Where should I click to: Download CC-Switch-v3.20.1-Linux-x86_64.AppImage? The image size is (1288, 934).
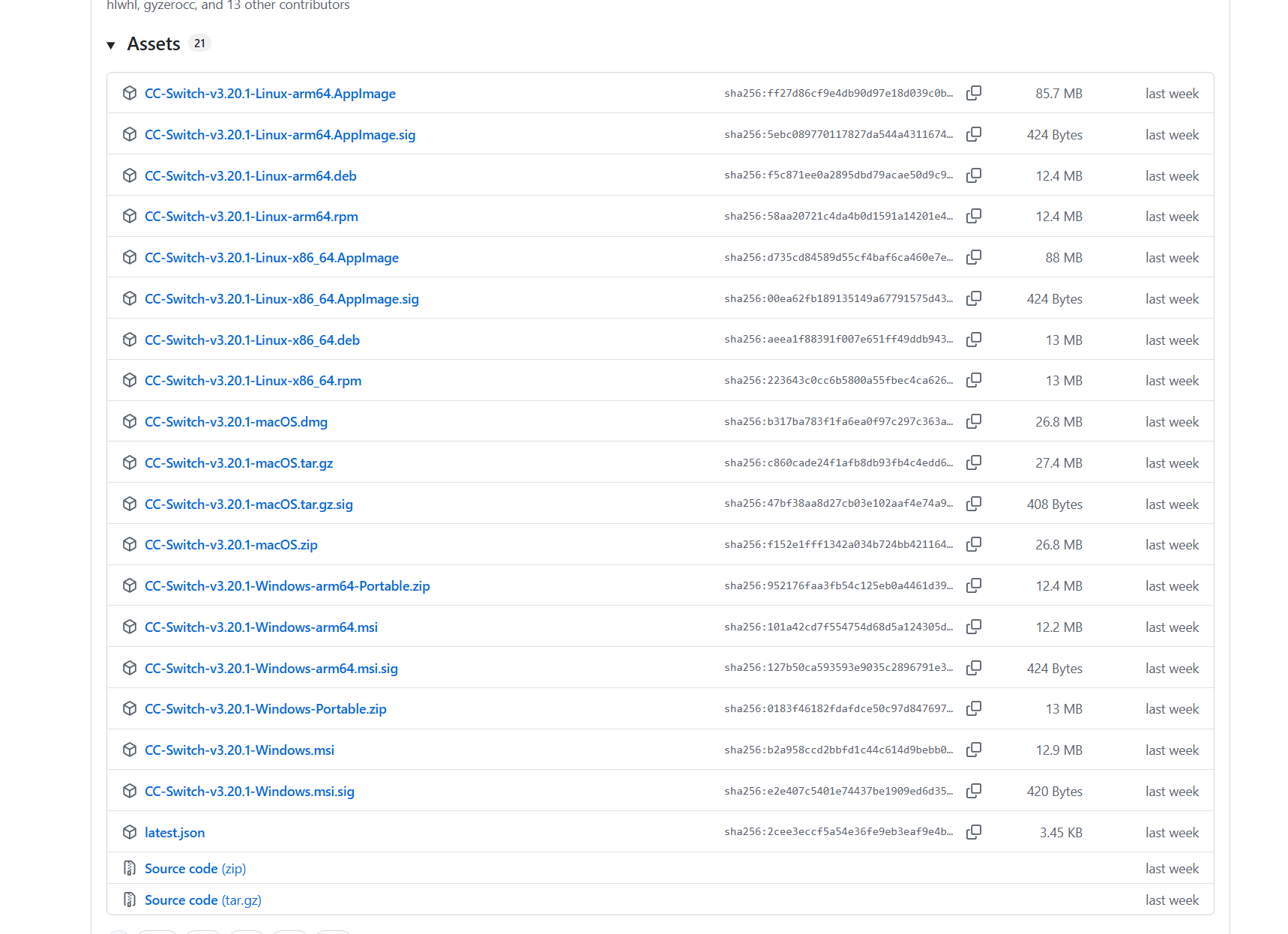pyautogui.click(x=271, y=258)
